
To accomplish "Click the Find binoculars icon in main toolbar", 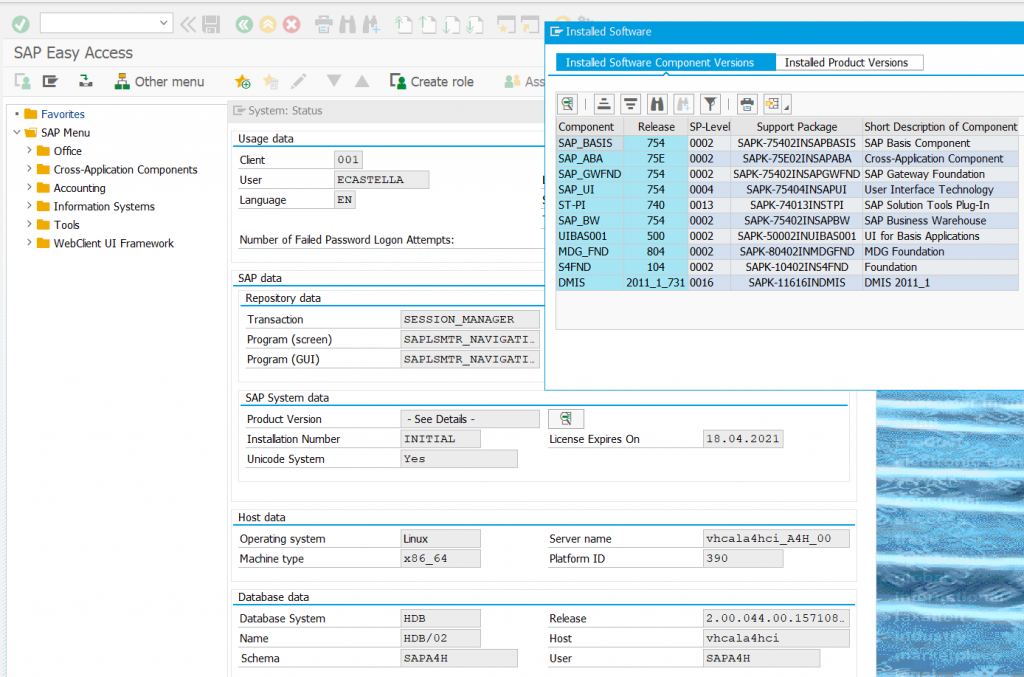I will point(347,25).
